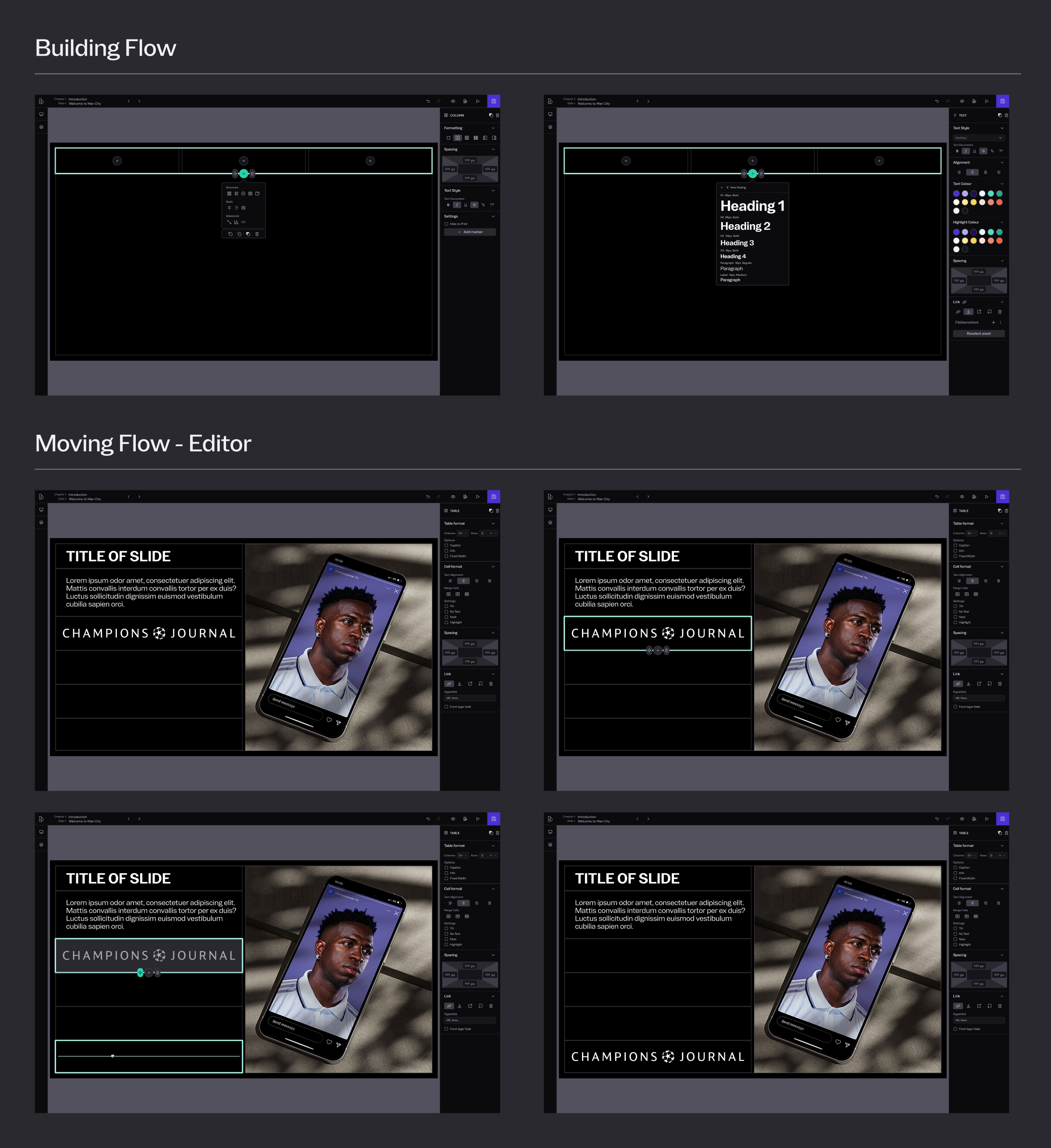The height and width of the screenshot is (1148, 1051).
Task: Toggle underline in TEXT panel Text Decoration
Action: (x=975, y=151)
